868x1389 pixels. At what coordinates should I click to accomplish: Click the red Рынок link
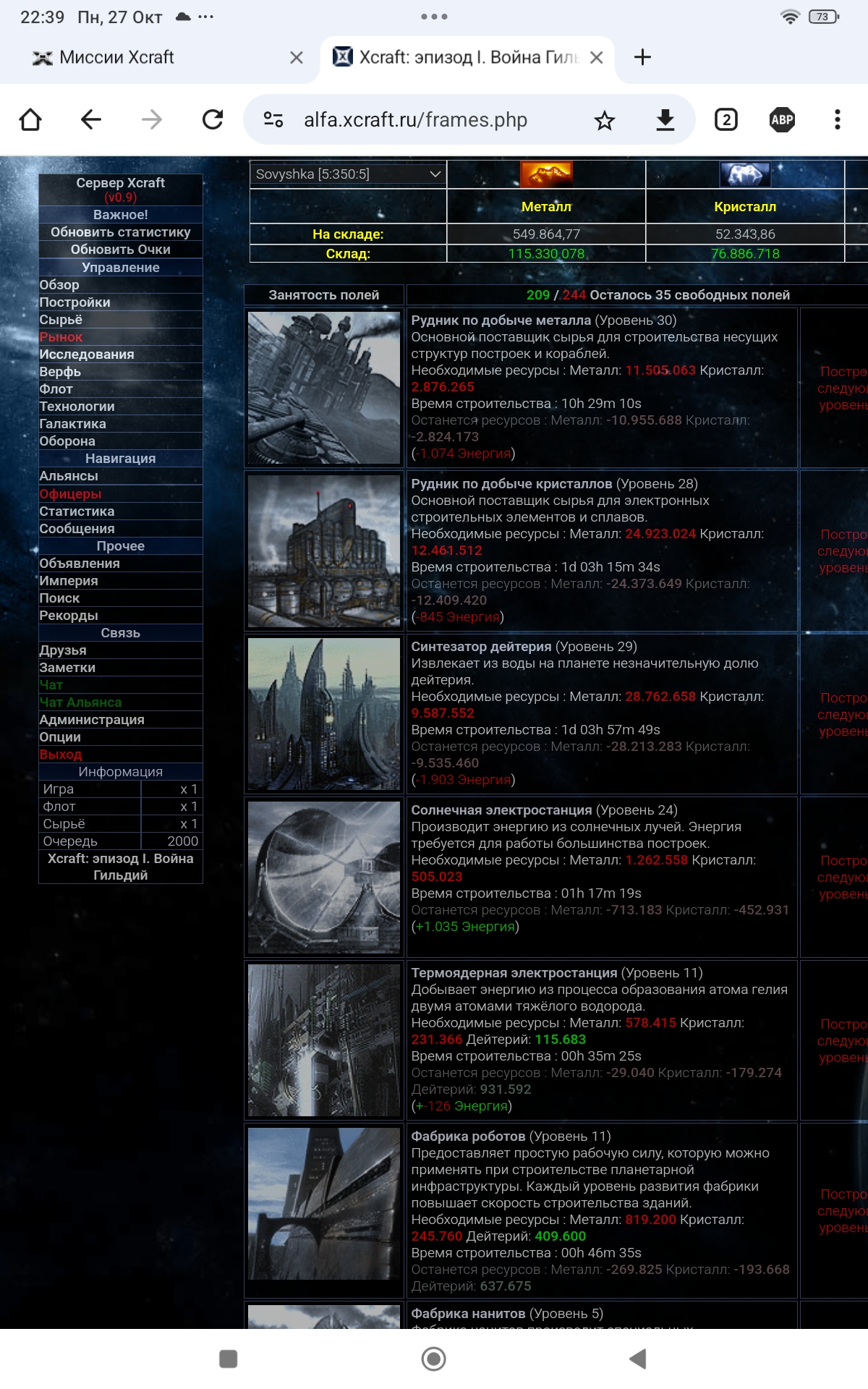click(x=61, y=337)
